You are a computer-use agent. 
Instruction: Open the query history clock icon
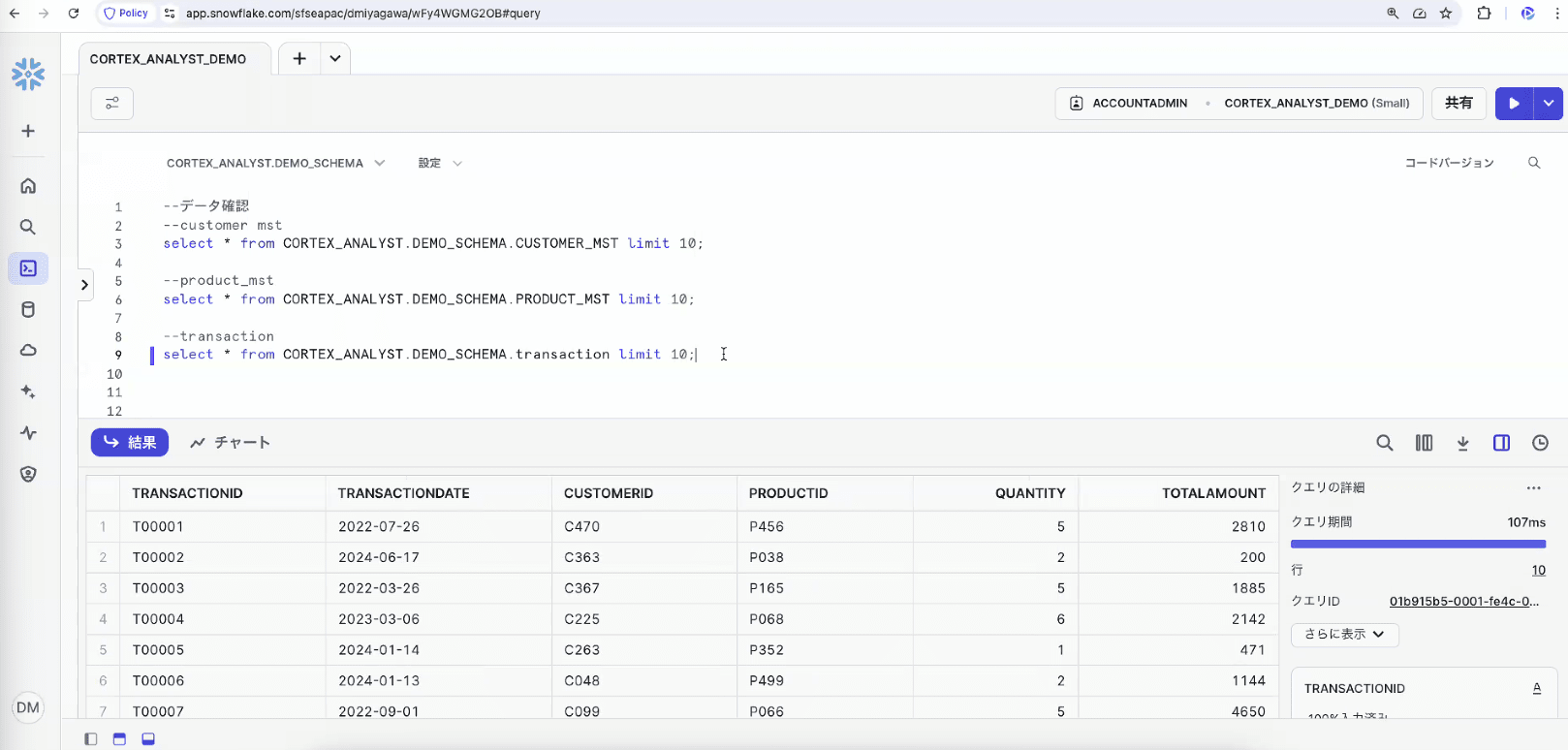pos(1540,443)
